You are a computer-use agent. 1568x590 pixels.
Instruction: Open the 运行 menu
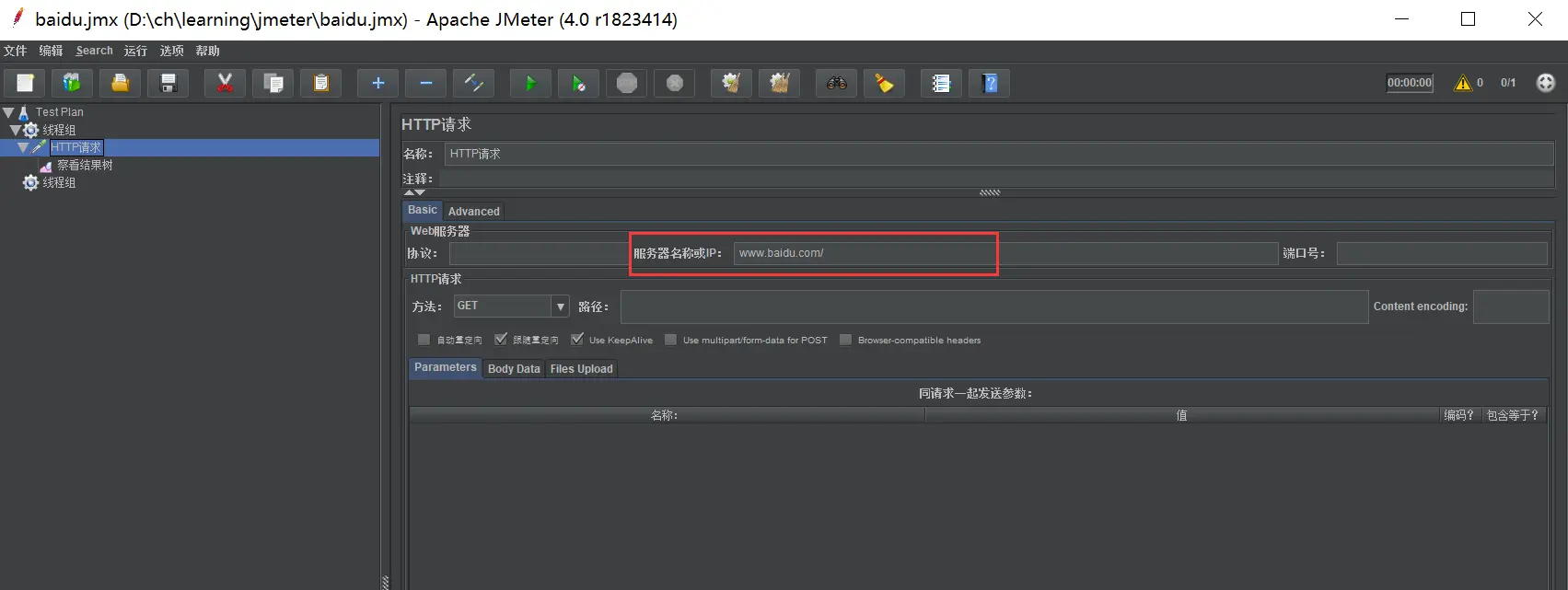pyautogui.click(x=135, y=51)
